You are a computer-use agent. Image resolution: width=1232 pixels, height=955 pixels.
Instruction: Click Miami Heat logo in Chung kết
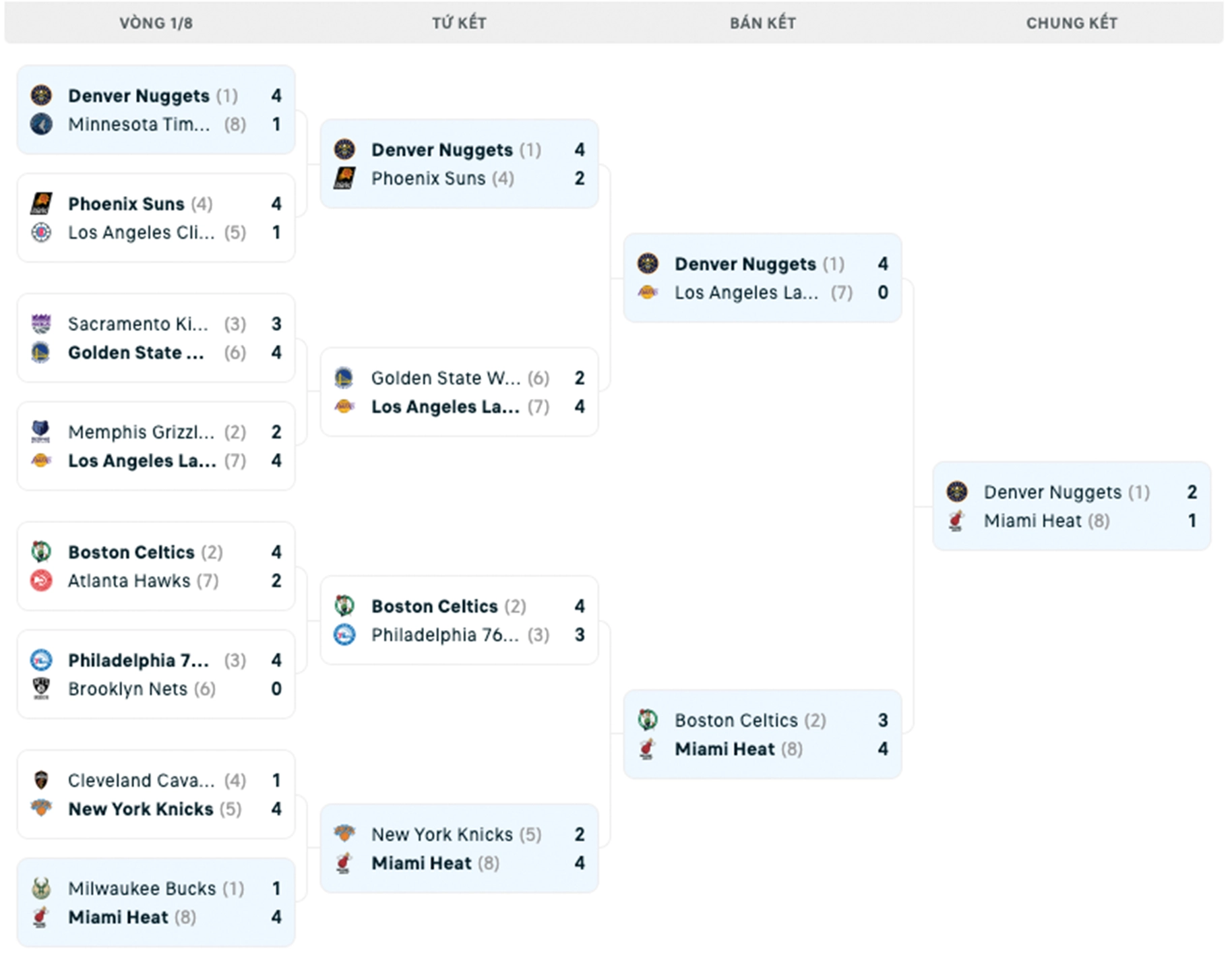pyautogui.click(x=957, y=520)
